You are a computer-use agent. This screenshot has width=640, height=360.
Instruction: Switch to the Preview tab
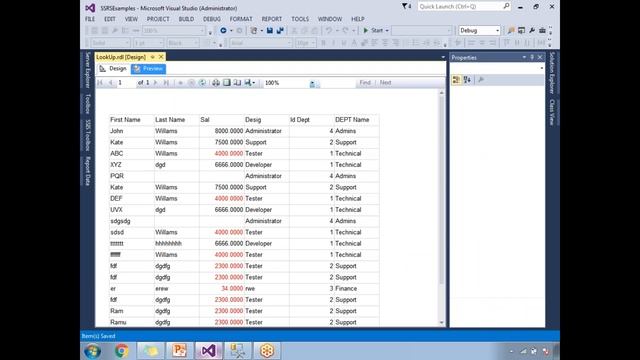coord(149,69)
